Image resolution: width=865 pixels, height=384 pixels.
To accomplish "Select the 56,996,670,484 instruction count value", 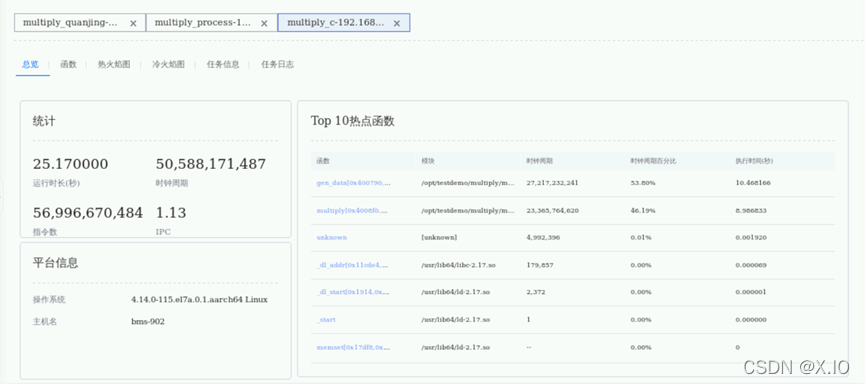I will 88,212.
